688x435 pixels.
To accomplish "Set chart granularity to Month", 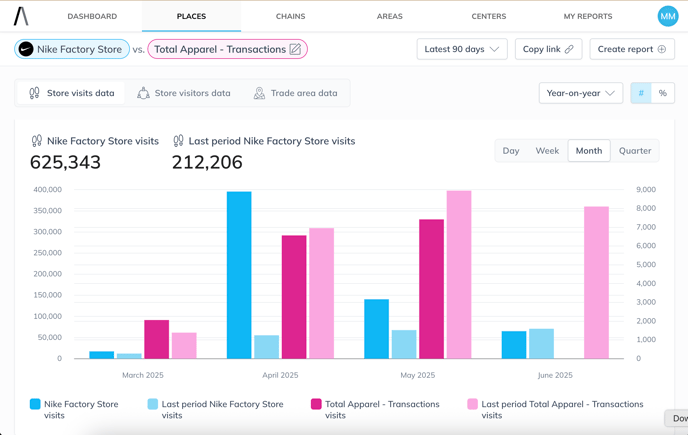I will coord(589,151).
